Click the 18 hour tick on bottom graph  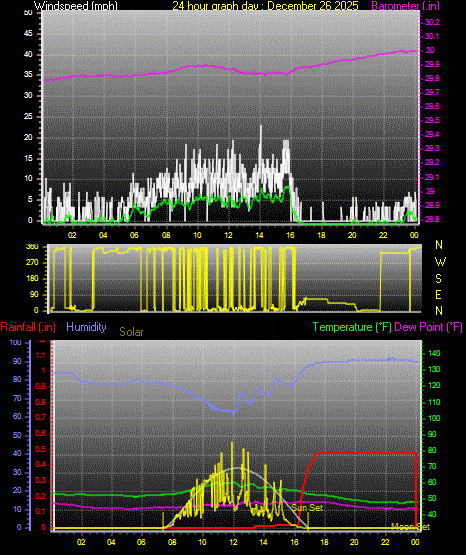click(324, 542)
